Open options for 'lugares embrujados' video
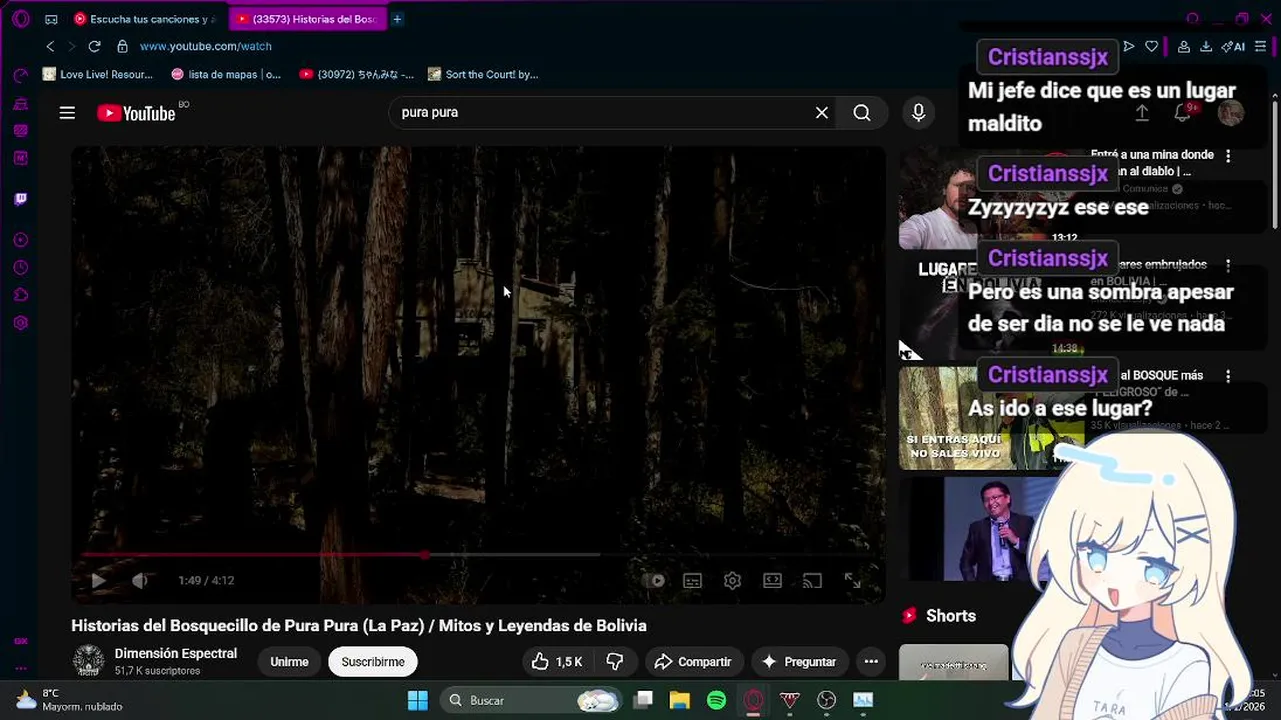1281x720 pixels. tap(1228, 266)
